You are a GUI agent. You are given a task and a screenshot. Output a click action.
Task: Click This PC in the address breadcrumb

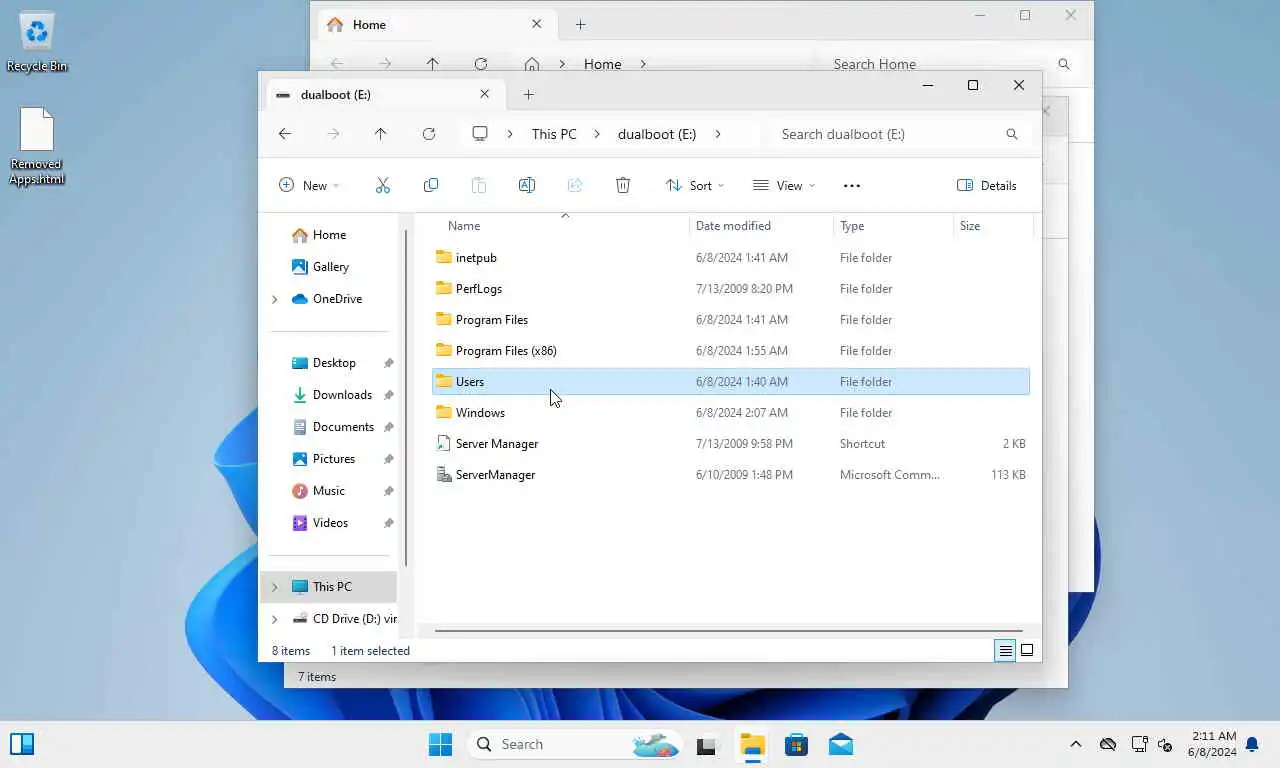tap(554, 134)
